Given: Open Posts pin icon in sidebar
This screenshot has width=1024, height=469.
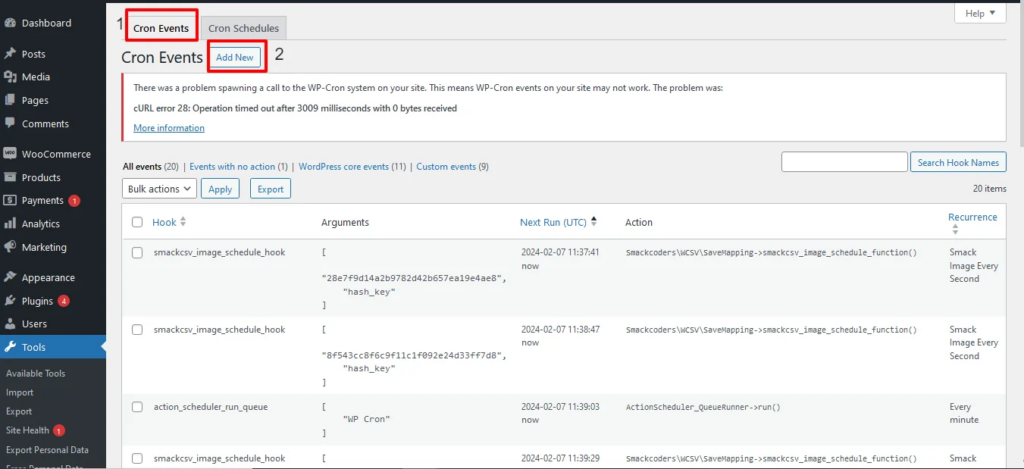Looking at the screenshot, I should pos(10,54).
